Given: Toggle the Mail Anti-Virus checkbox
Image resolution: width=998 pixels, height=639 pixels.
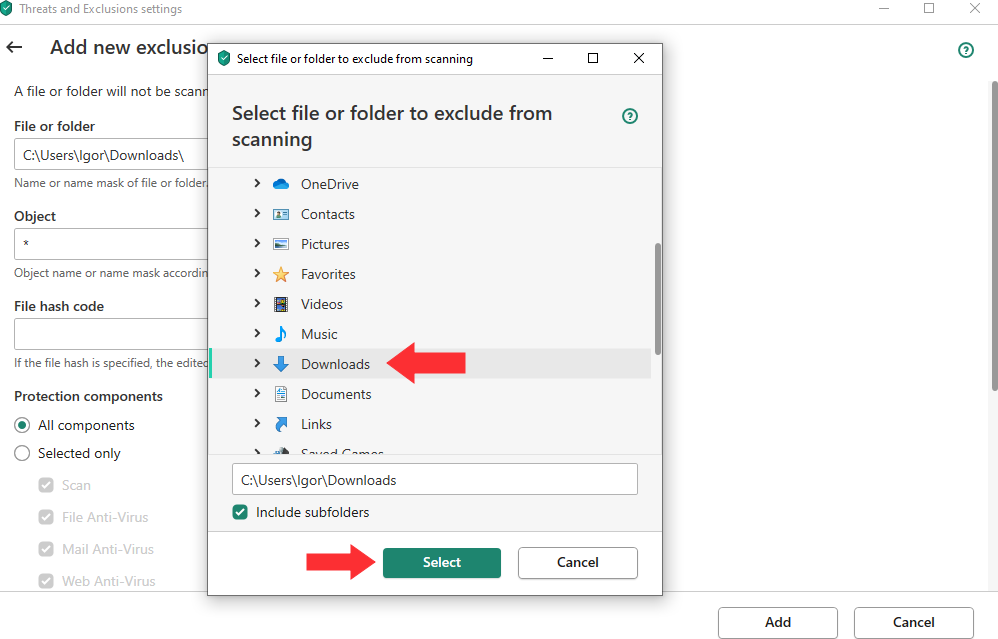Looking at the screenshot, I should click(x=46, y=549).
